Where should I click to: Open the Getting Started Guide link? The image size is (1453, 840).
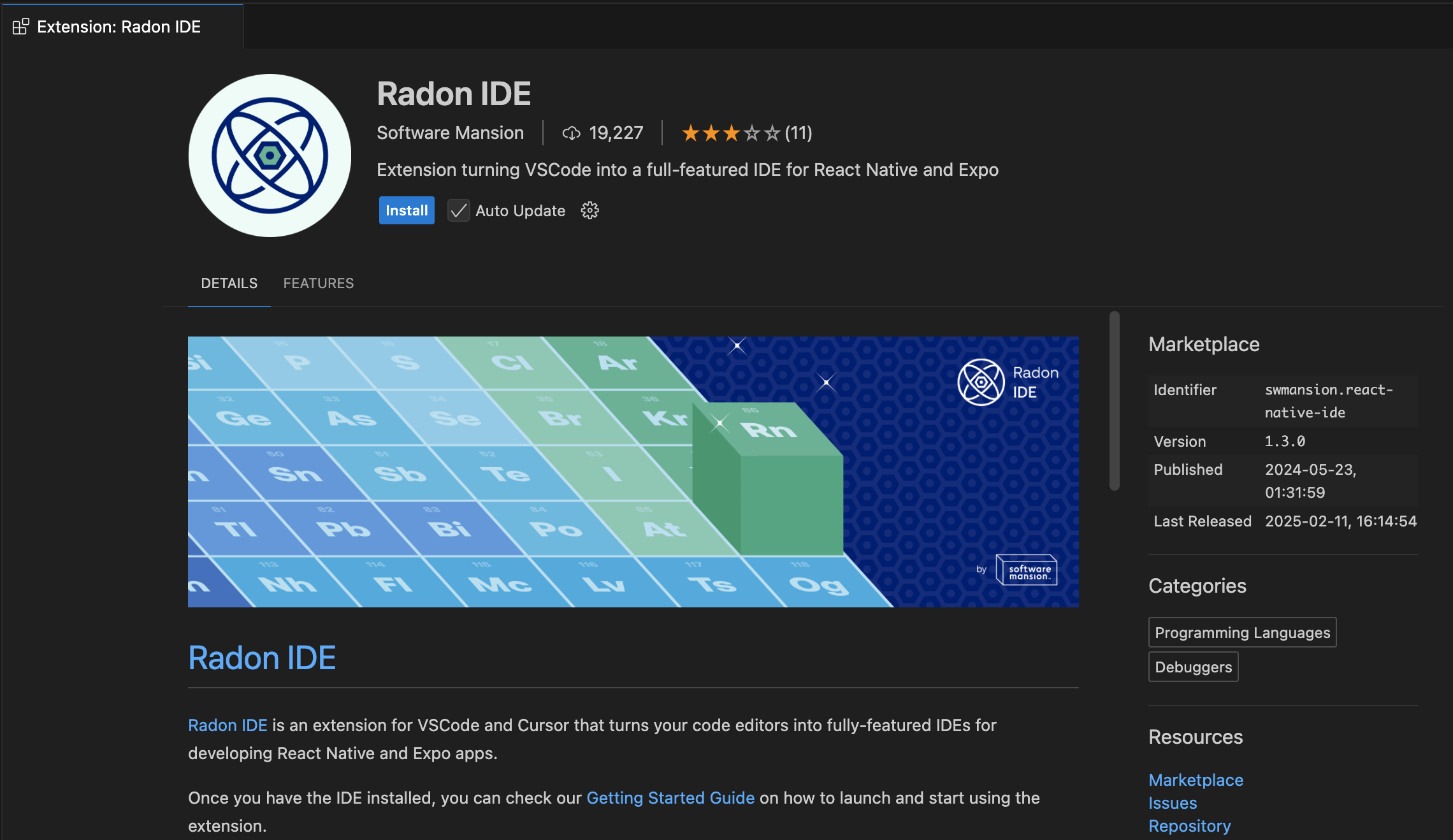pos(670,798)
